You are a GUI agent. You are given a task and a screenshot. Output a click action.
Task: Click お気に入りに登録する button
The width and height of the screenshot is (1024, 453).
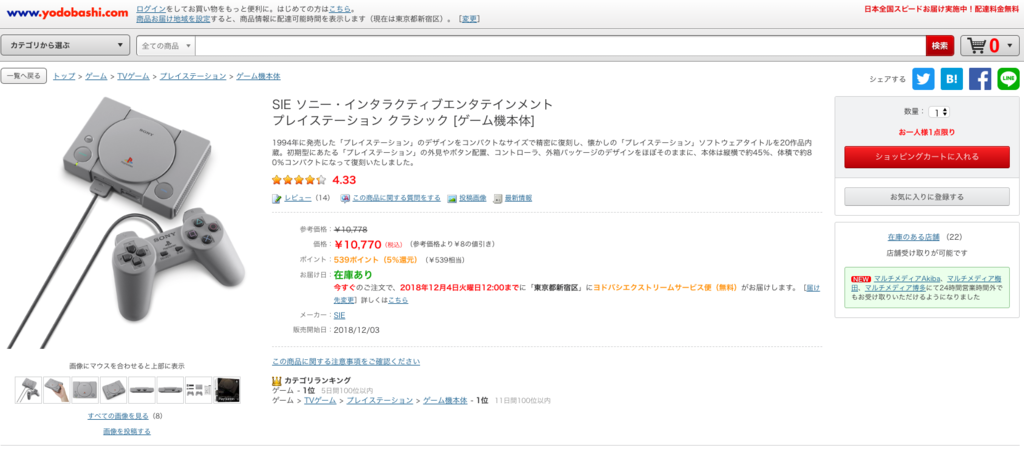927,196
